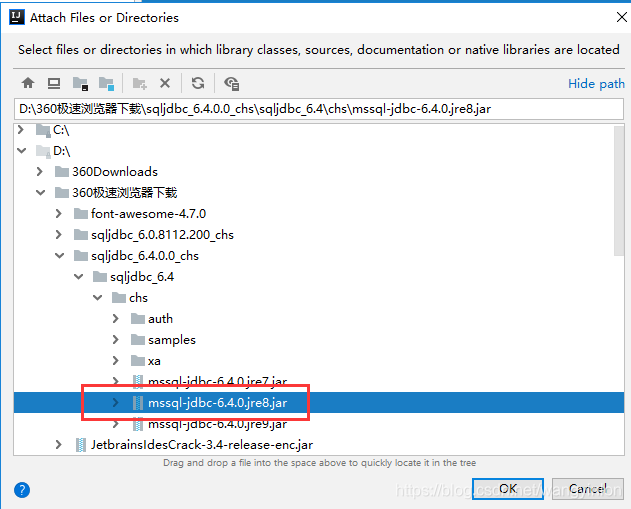Select the xa folder

319,361
